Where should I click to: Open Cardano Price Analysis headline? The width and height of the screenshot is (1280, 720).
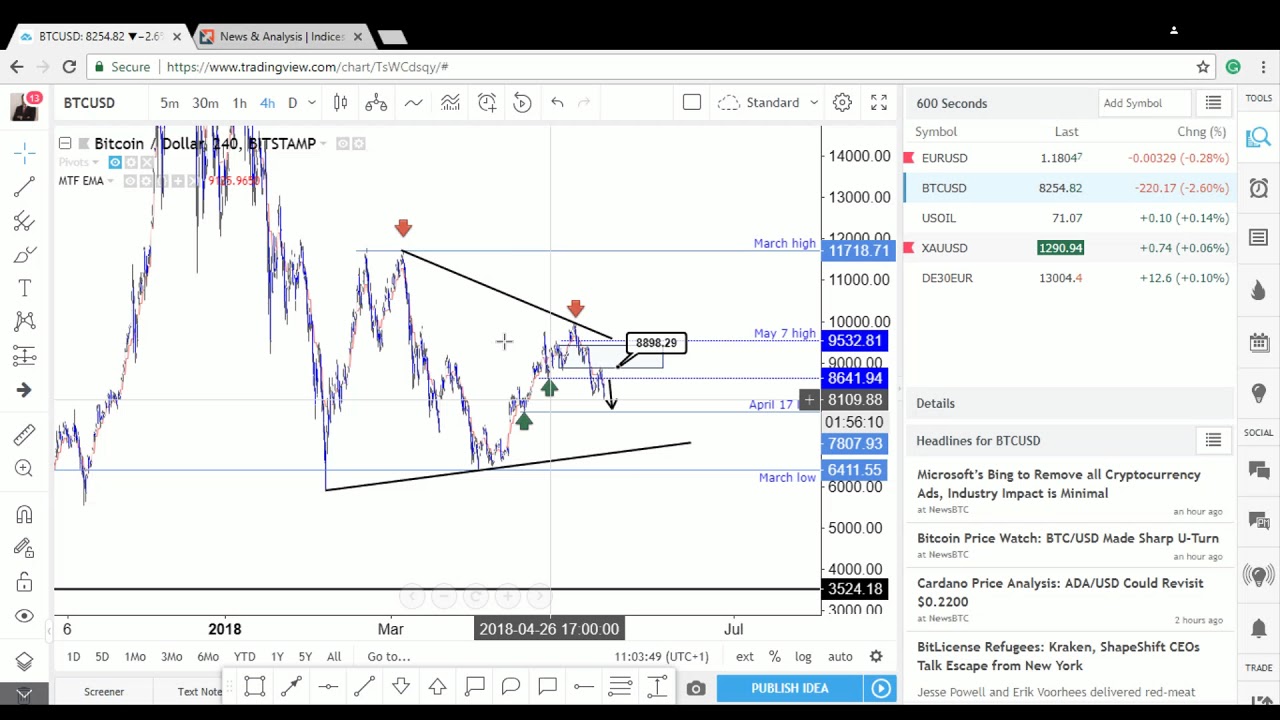1060,592
